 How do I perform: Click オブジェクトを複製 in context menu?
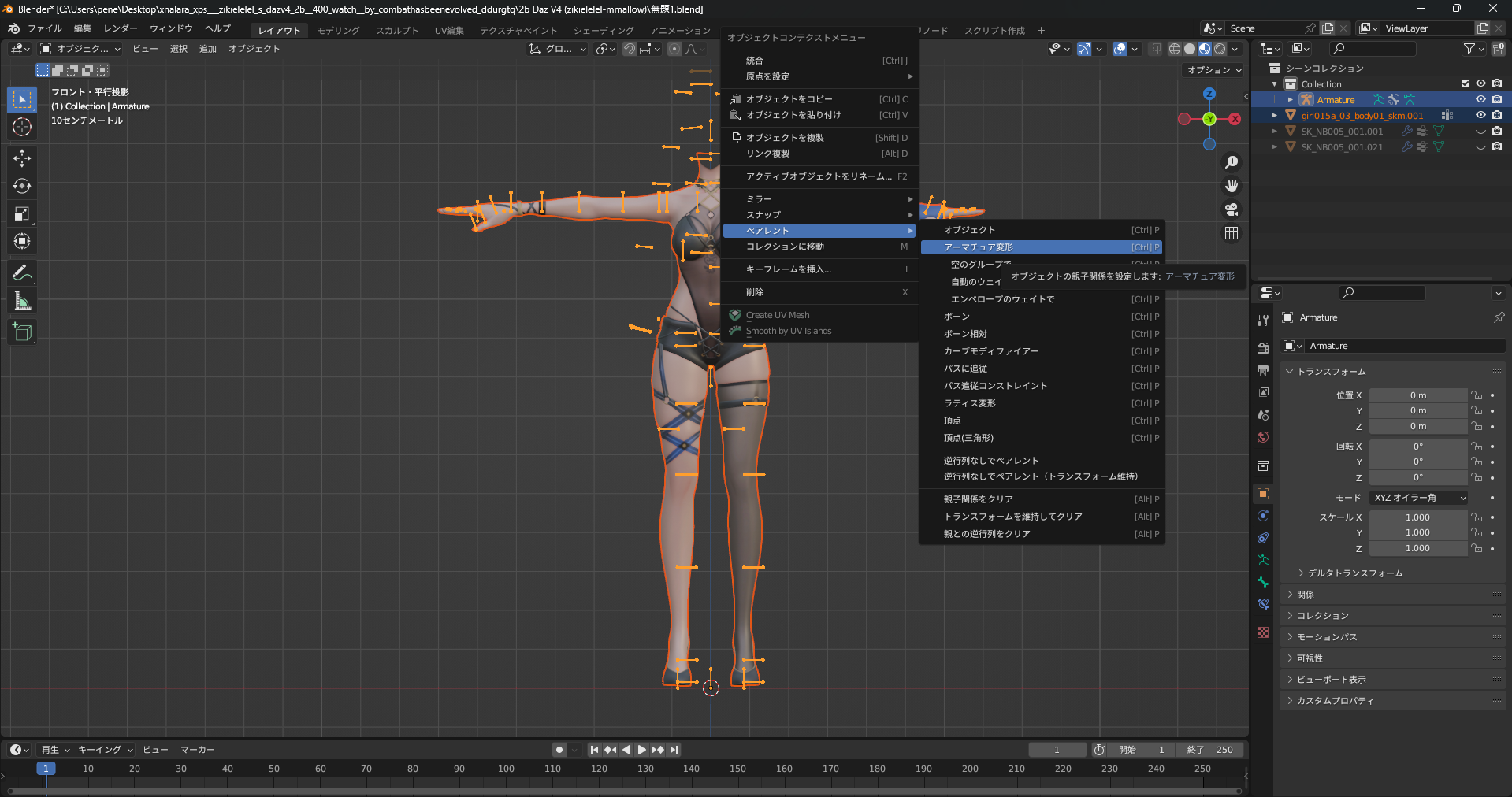[819, 138]
